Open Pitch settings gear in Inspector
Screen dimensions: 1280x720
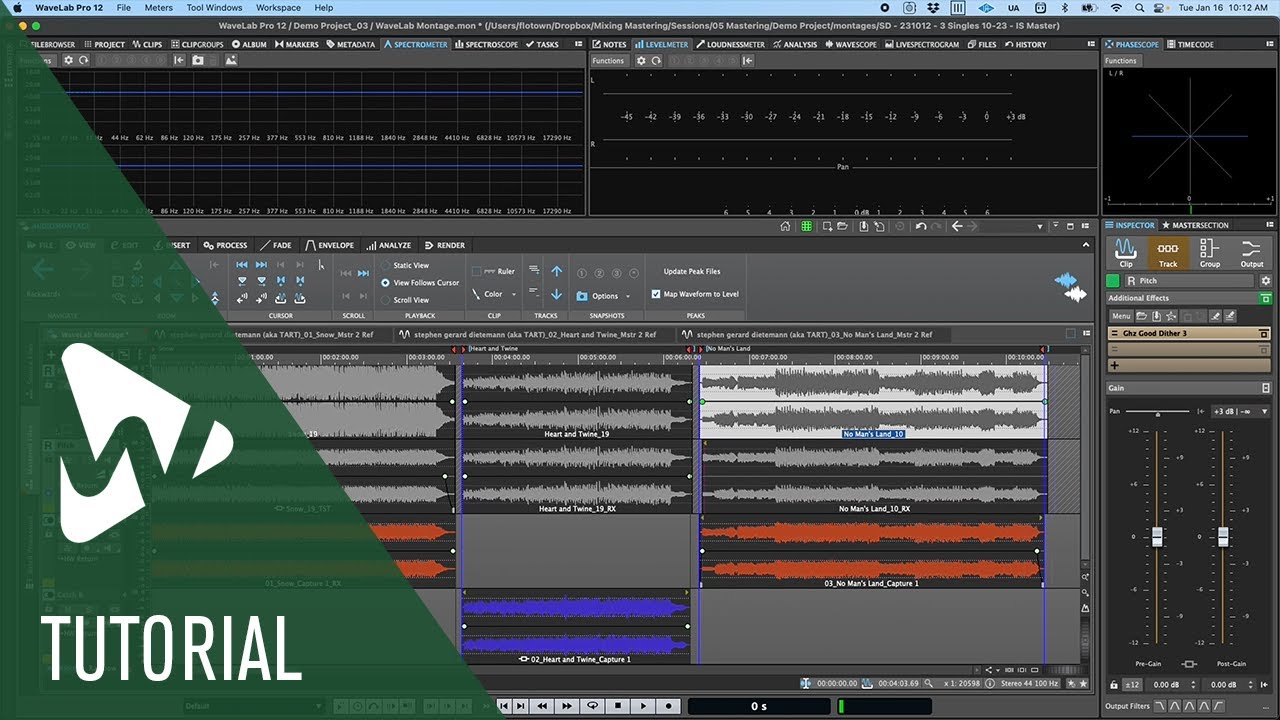point(1265,281)
